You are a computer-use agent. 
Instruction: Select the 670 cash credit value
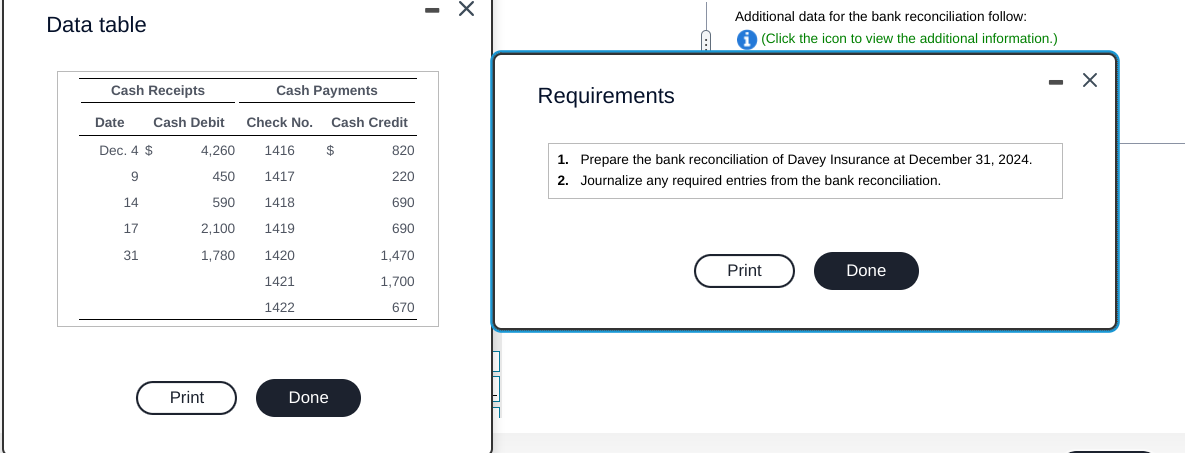404,308
